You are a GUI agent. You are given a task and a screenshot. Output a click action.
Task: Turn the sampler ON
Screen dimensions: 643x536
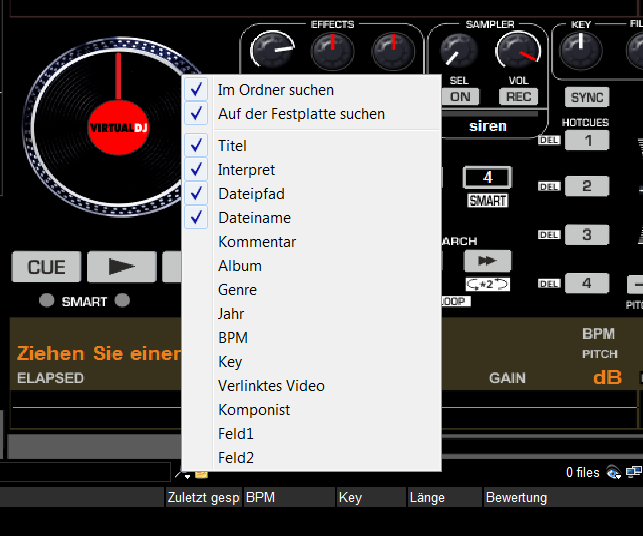pos(460,97)
